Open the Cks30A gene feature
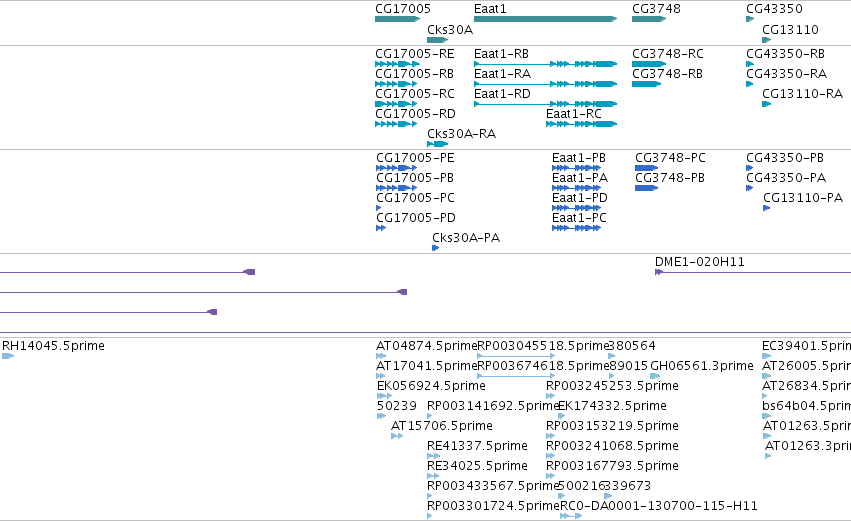851x521 pixels. pos(437,40)
